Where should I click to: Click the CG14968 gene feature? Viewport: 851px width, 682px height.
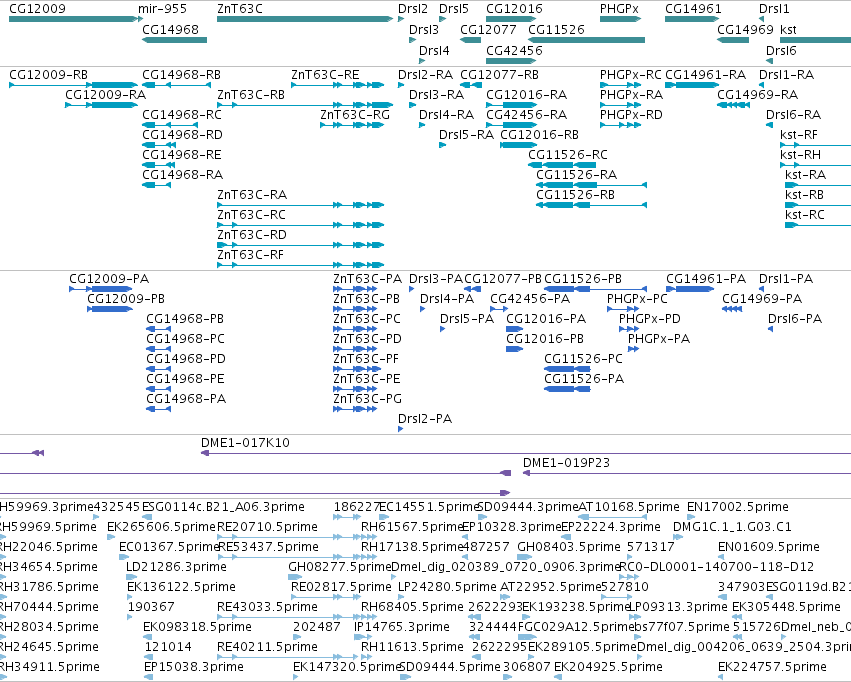174,40
